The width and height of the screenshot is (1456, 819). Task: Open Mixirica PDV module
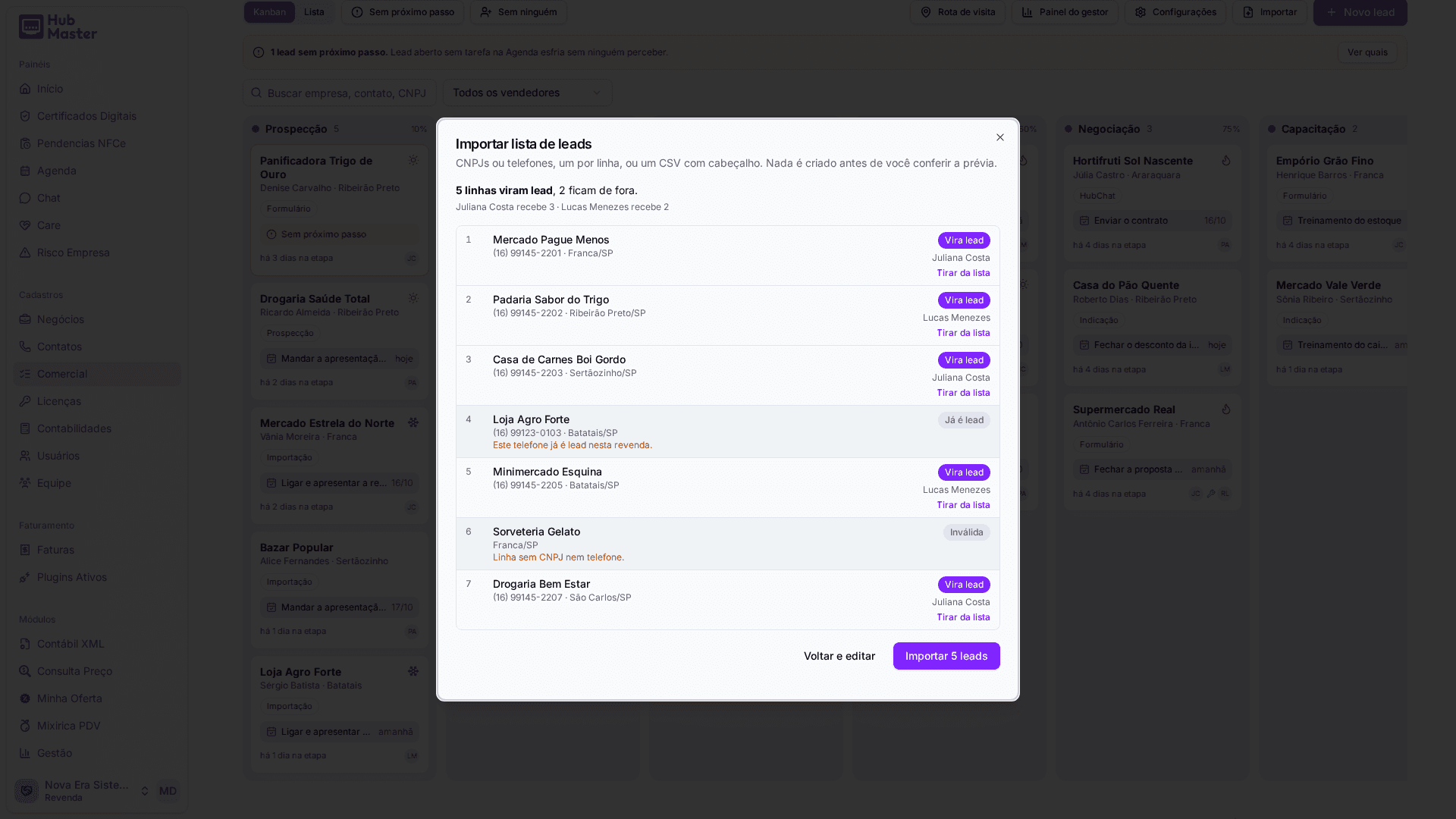97,726
